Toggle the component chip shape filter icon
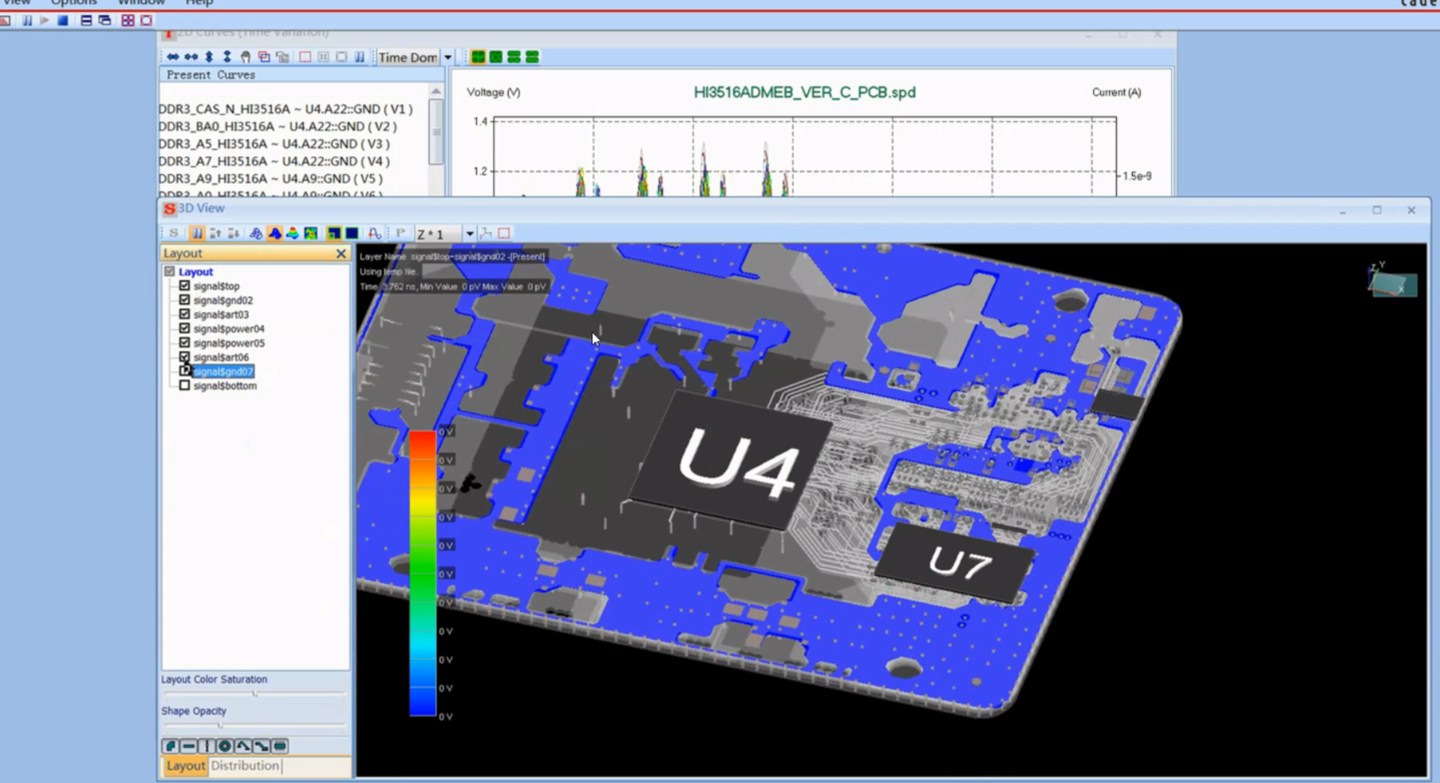 [x=280, y=746]
